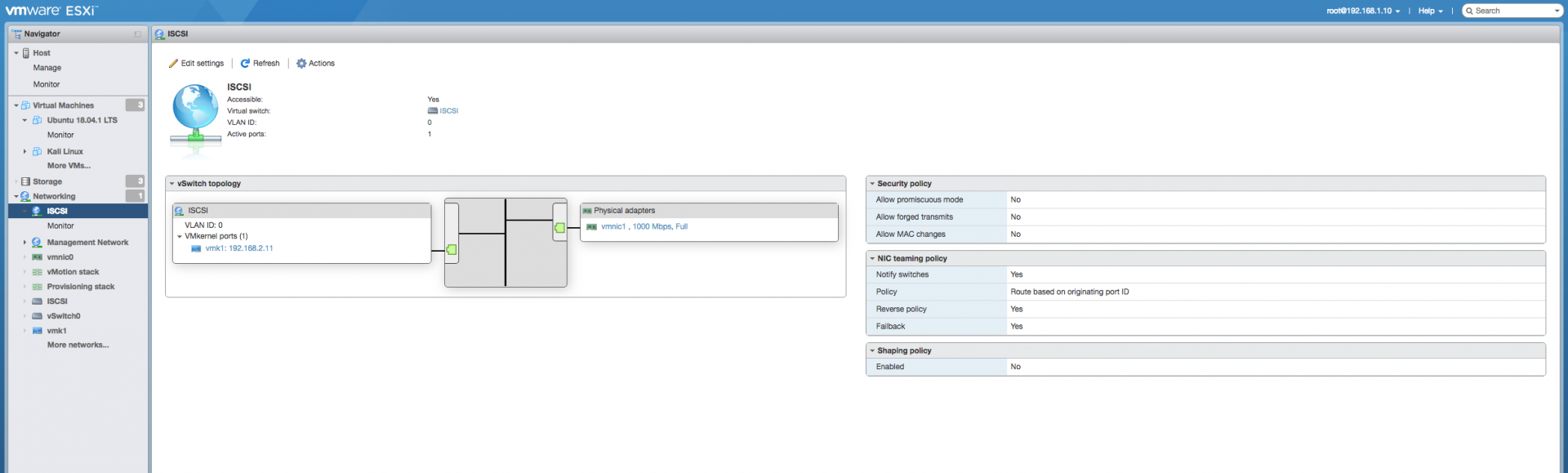Click the Kali Linux VM icon
Screen dimensions: 1568x473
point(37,152)
